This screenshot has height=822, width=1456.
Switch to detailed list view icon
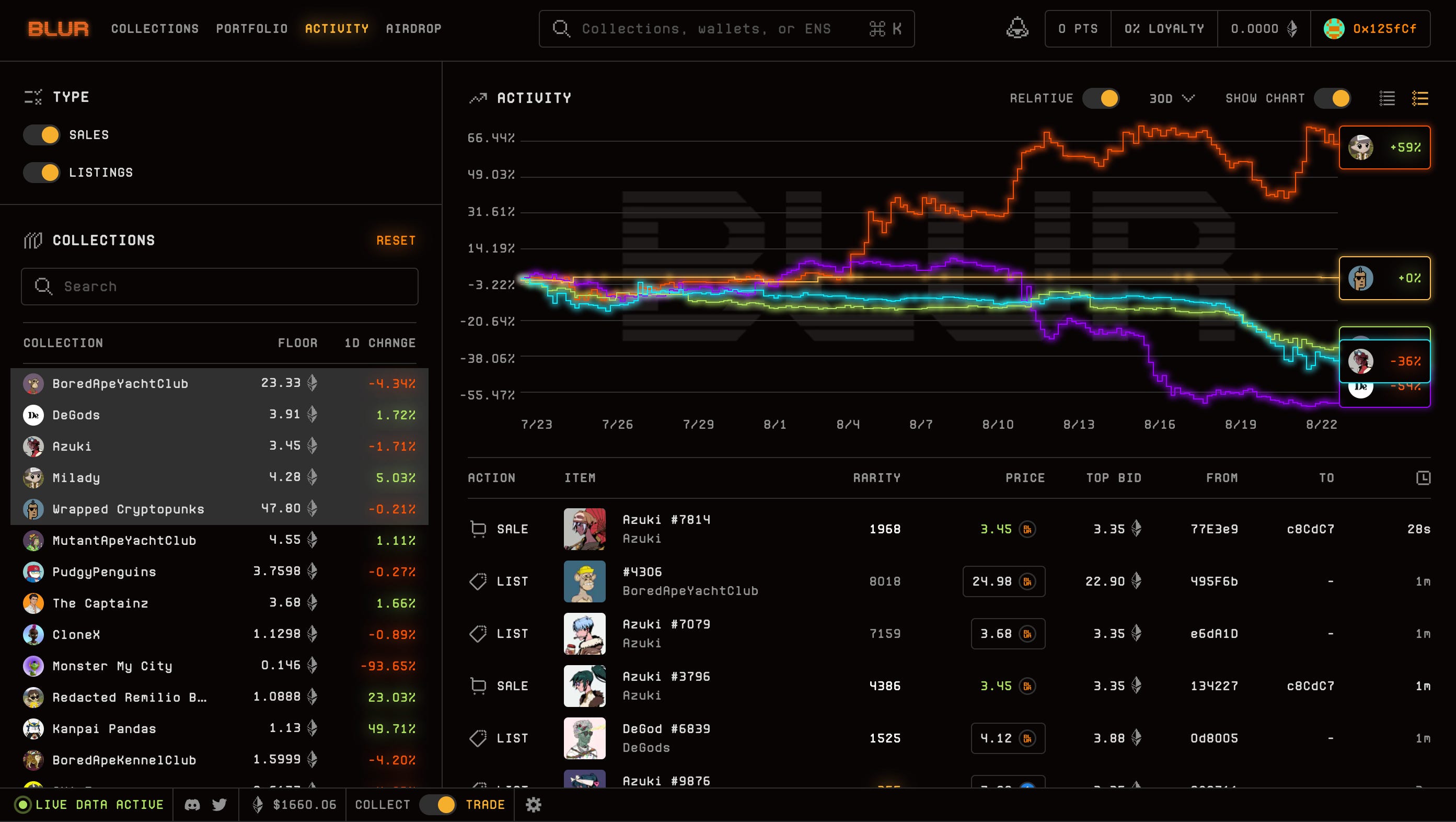point(1420,98)
